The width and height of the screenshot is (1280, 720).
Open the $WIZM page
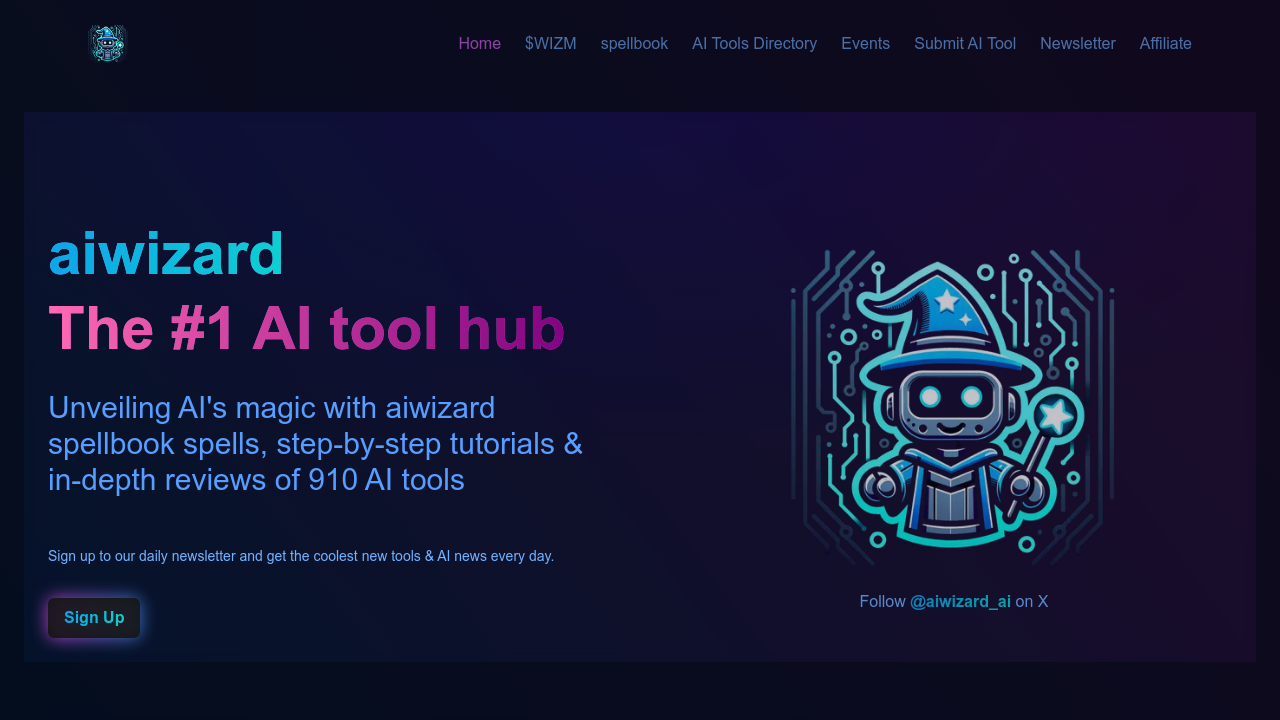[550, 43]
